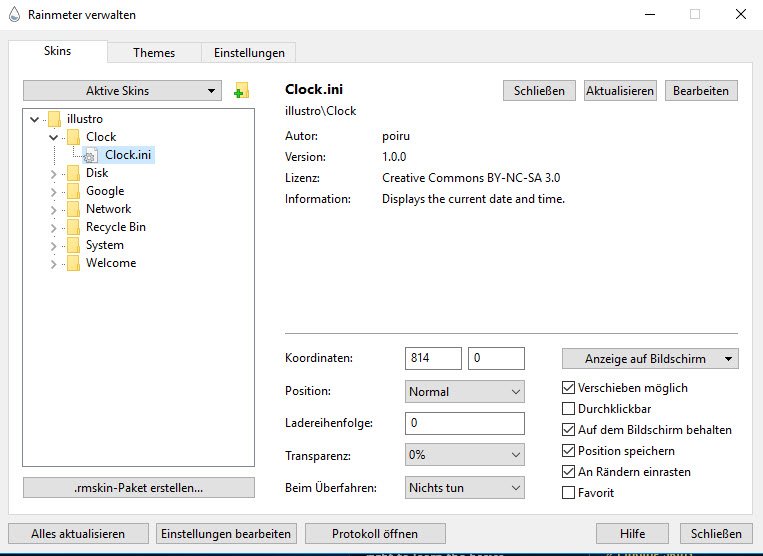Enable the Durchklickbar checkbox
This screenshot has height=556, width=763.
pyautogui.click(x=569, y=409)
